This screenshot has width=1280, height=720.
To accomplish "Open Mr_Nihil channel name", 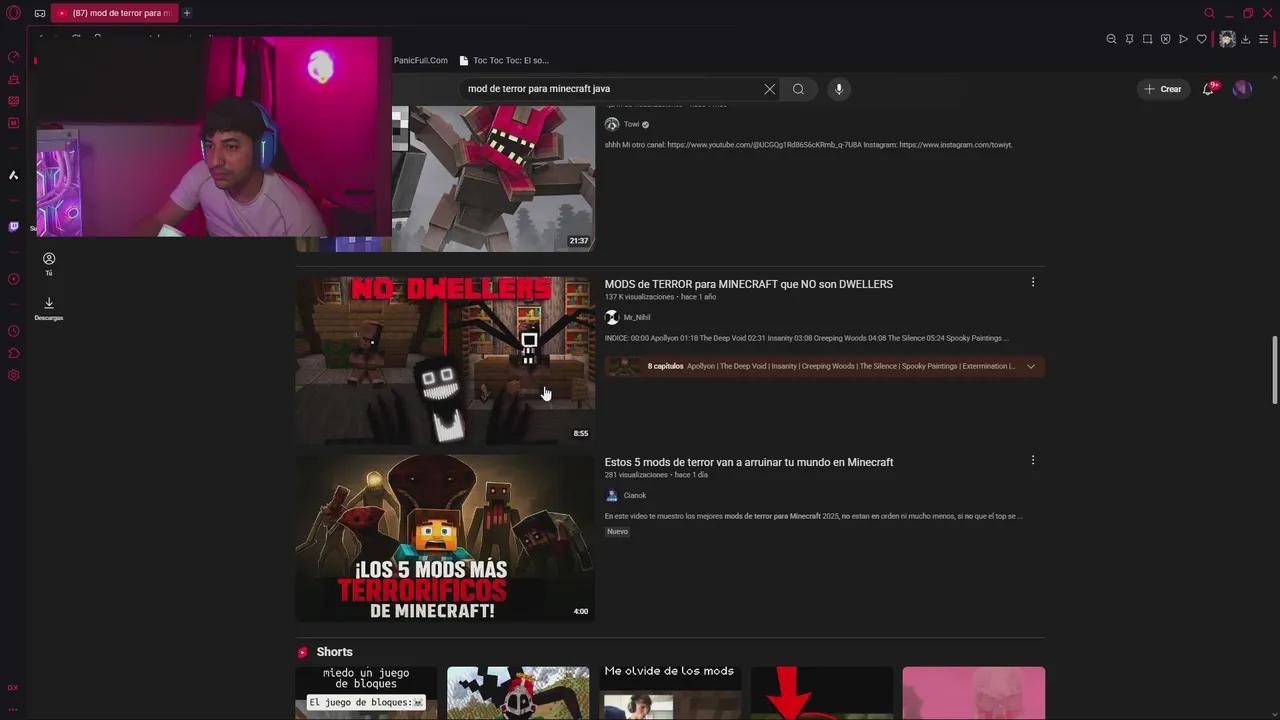I will (637, 317).
